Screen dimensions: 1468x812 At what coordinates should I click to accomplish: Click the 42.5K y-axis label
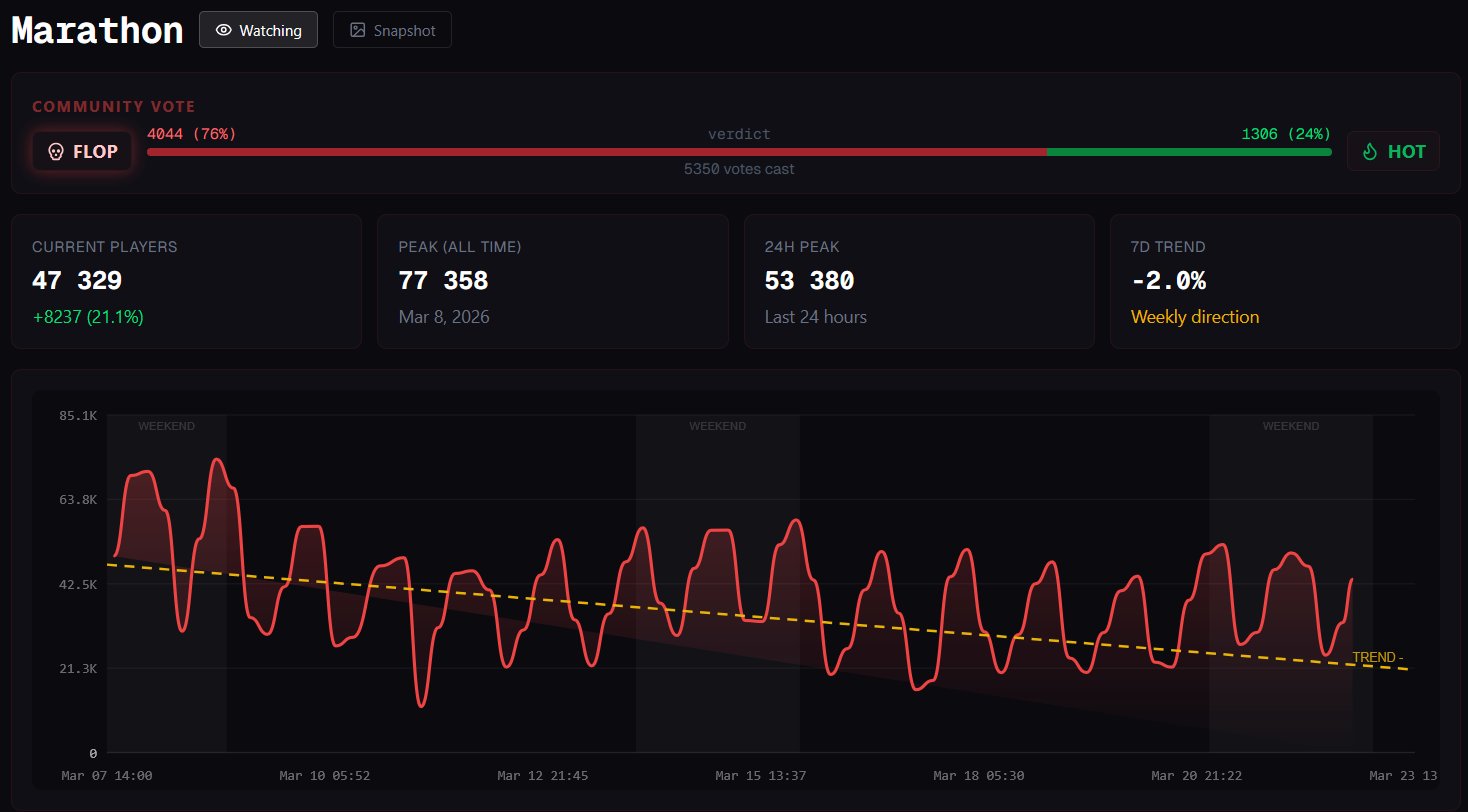pyautogui.click(x=79, y=584)
